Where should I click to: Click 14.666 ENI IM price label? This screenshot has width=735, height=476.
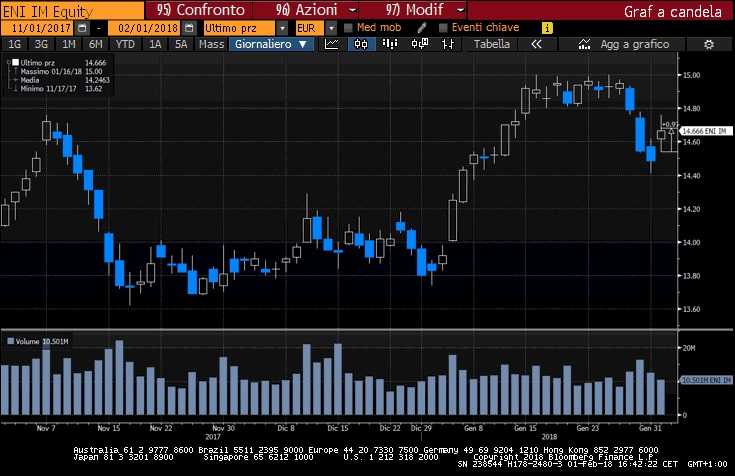706,131
